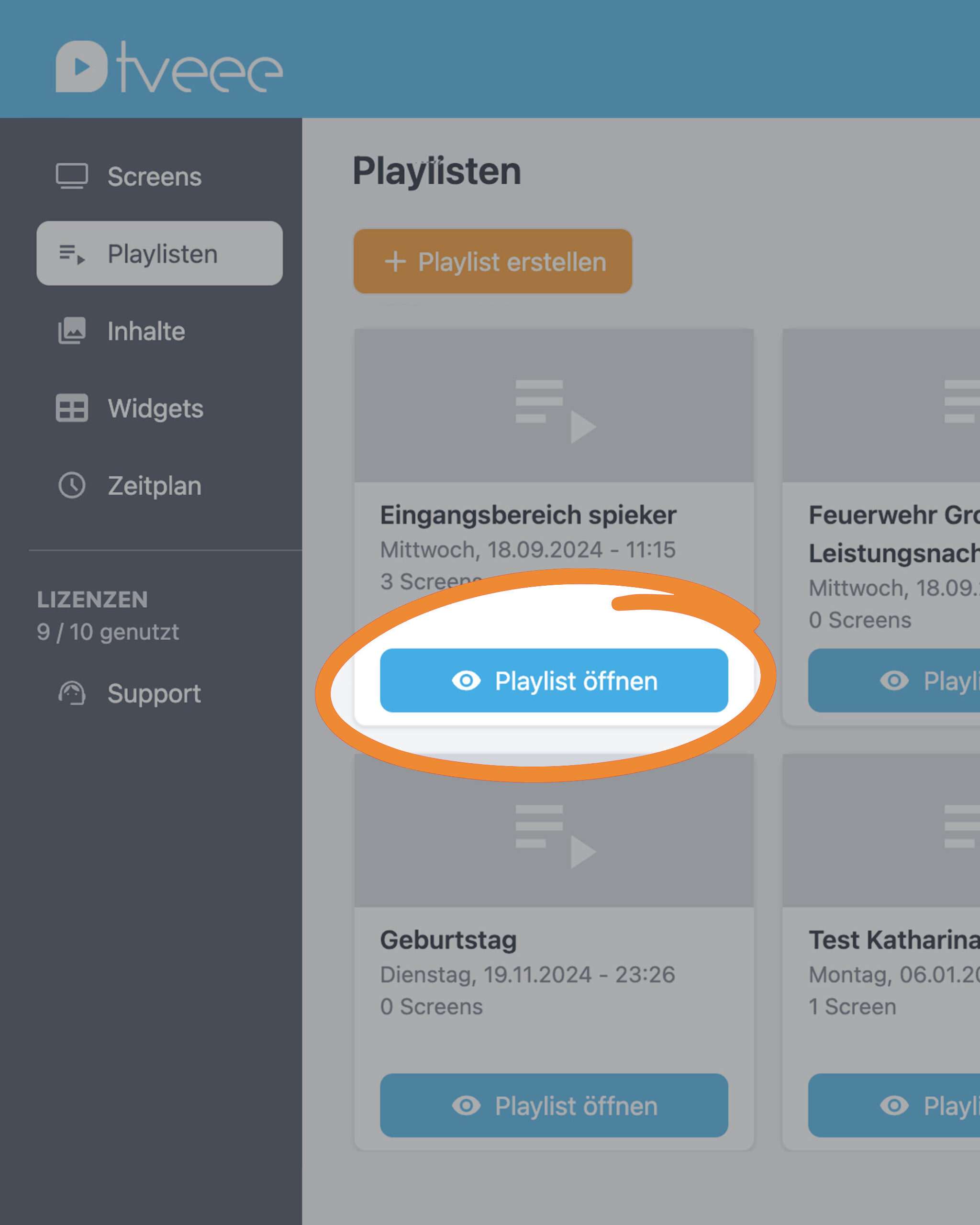
Task: Click the eye icon for Eingangsbereich spieker
Action: tap(467, 680)
